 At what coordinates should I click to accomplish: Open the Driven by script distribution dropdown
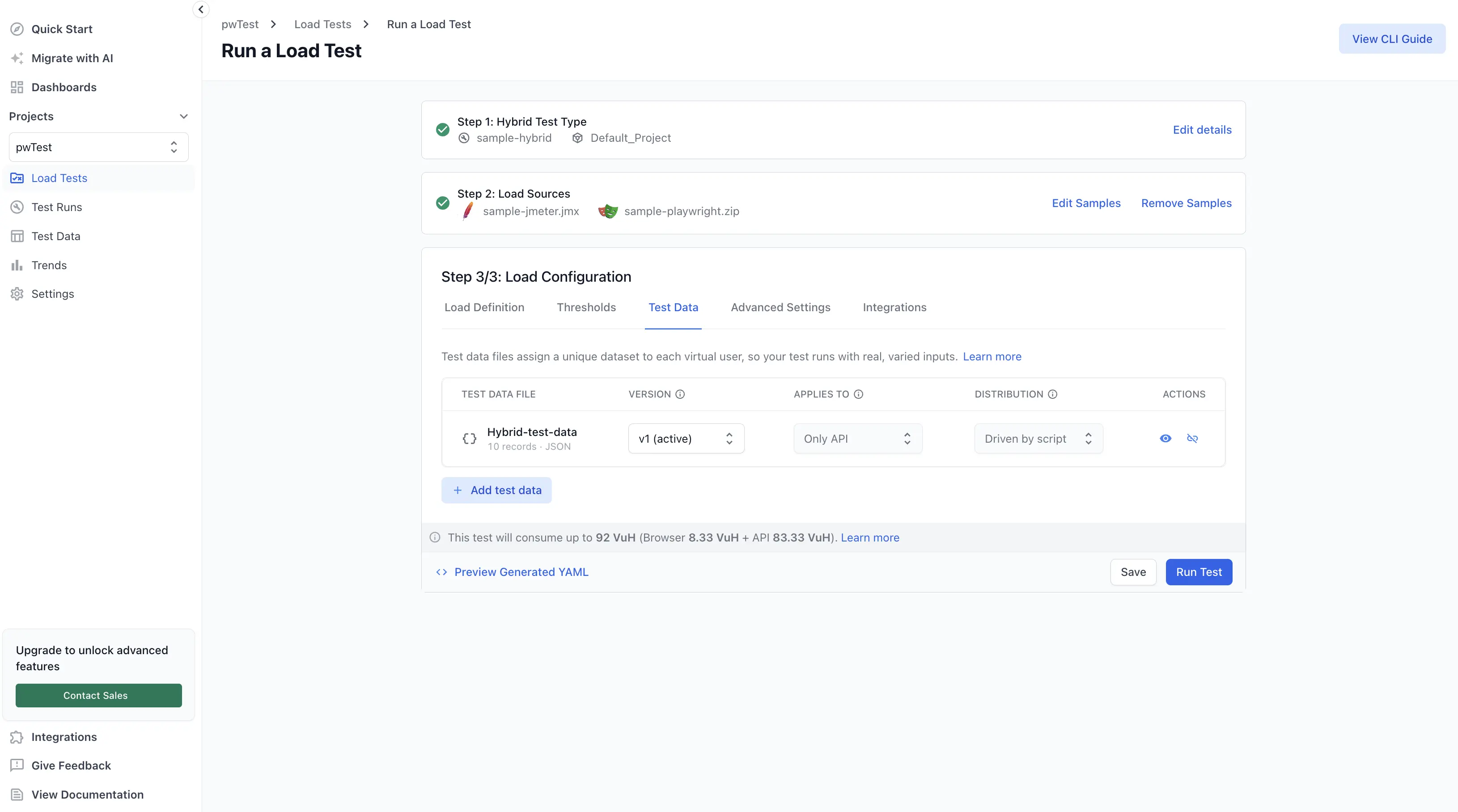(x=1038, y=439)
